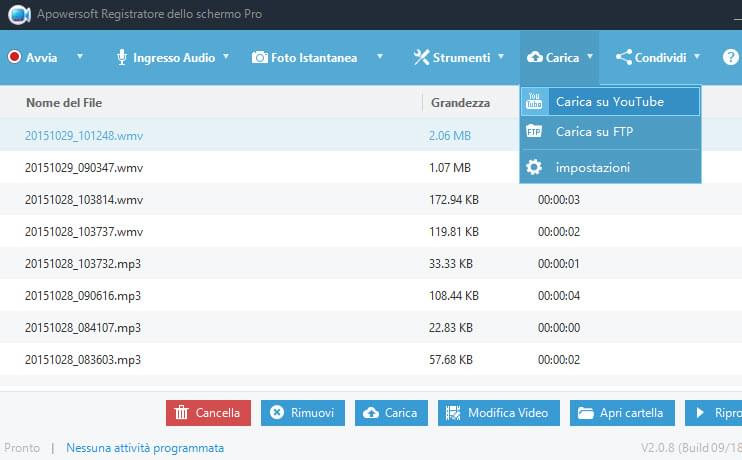Open the help question mark icon

[730, 58]
